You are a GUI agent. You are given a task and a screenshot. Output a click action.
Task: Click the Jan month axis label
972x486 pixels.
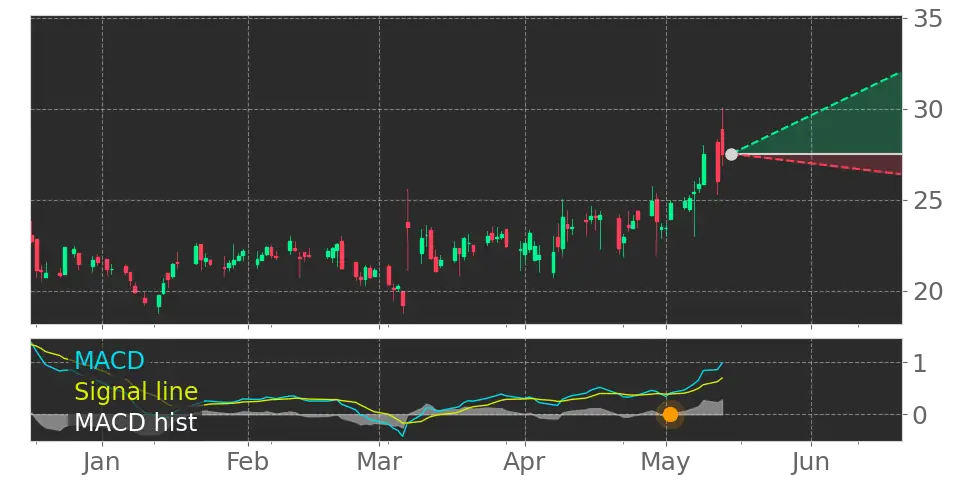tap(102, 463)
